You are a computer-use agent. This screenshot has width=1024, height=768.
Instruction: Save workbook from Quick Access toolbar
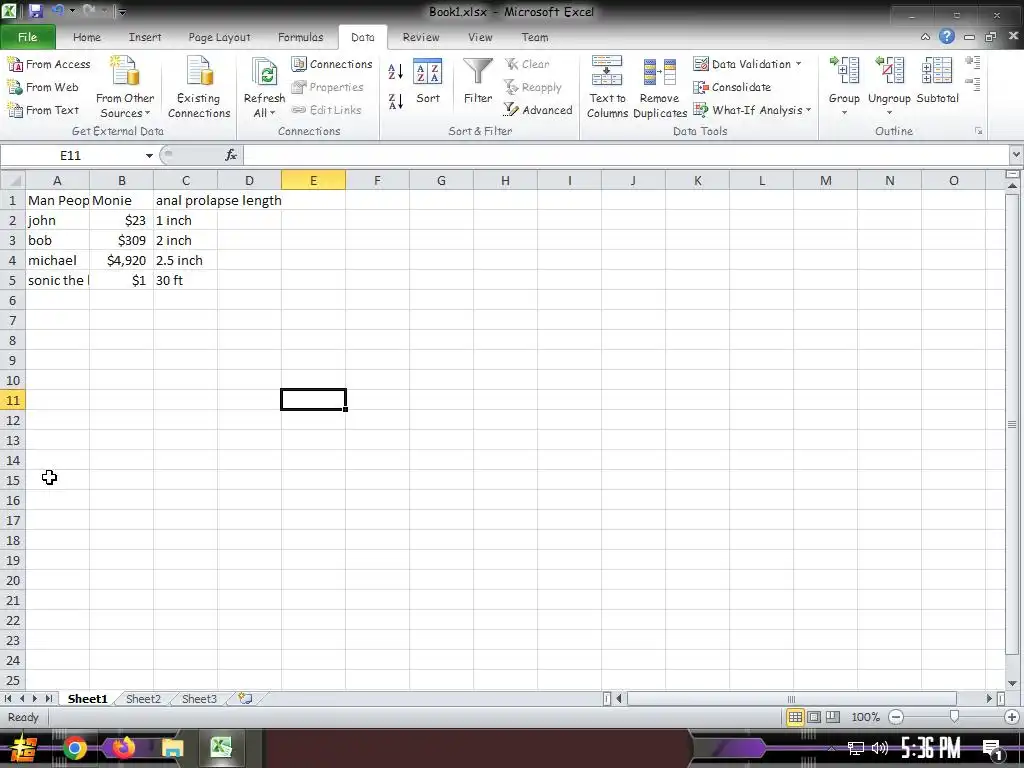tap(35, 11)
